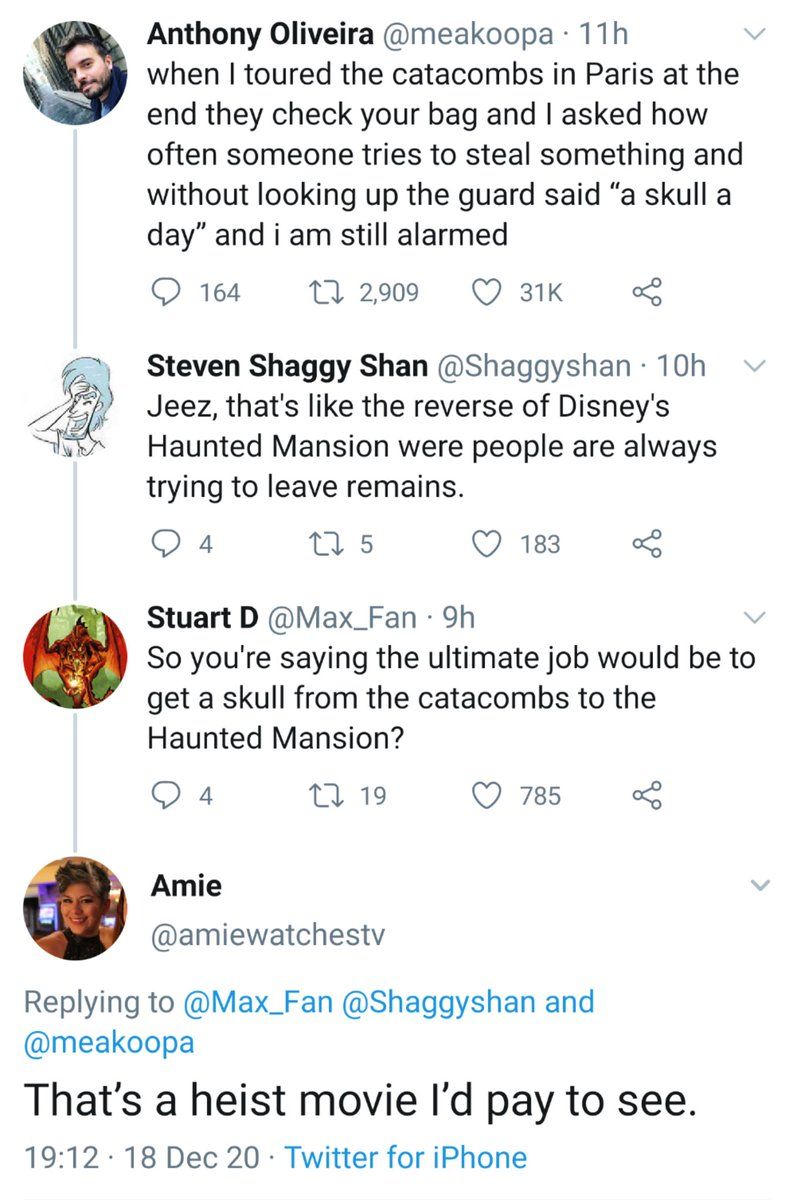Open the @Max_Fan mention link in the reply line
The width and height of the screenshot is (793, 1200).
pos(263,1001)
